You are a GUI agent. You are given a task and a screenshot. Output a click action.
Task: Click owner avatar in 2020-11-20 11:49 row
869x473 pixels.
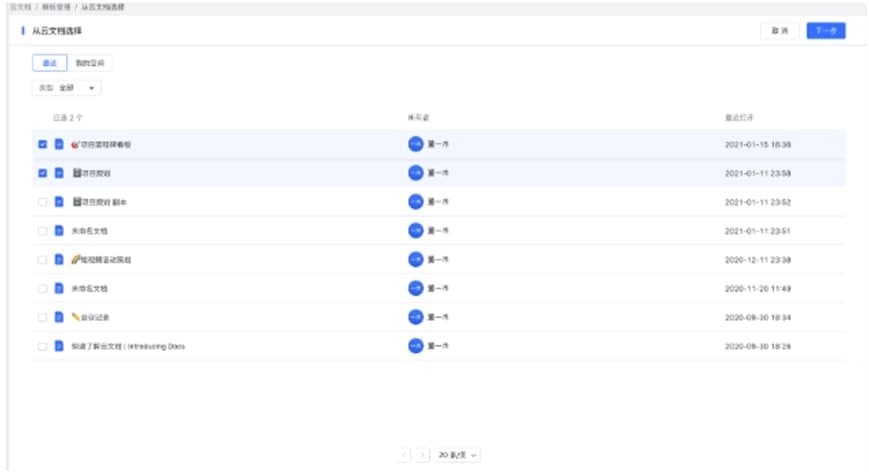tap(415, 289)
